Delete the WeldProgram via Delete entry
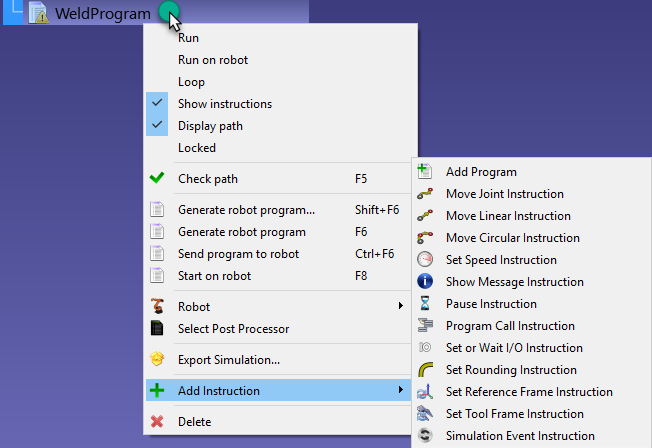This screenshot has height=448, width=652. [194, 422]
